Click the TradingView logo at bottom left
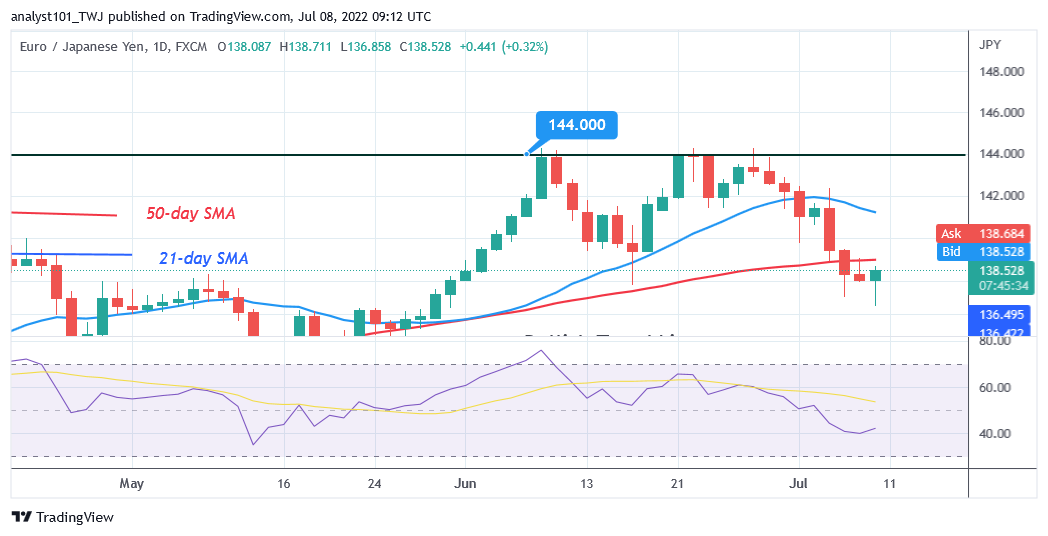The image size is (1048, 536). coord(63,517)
